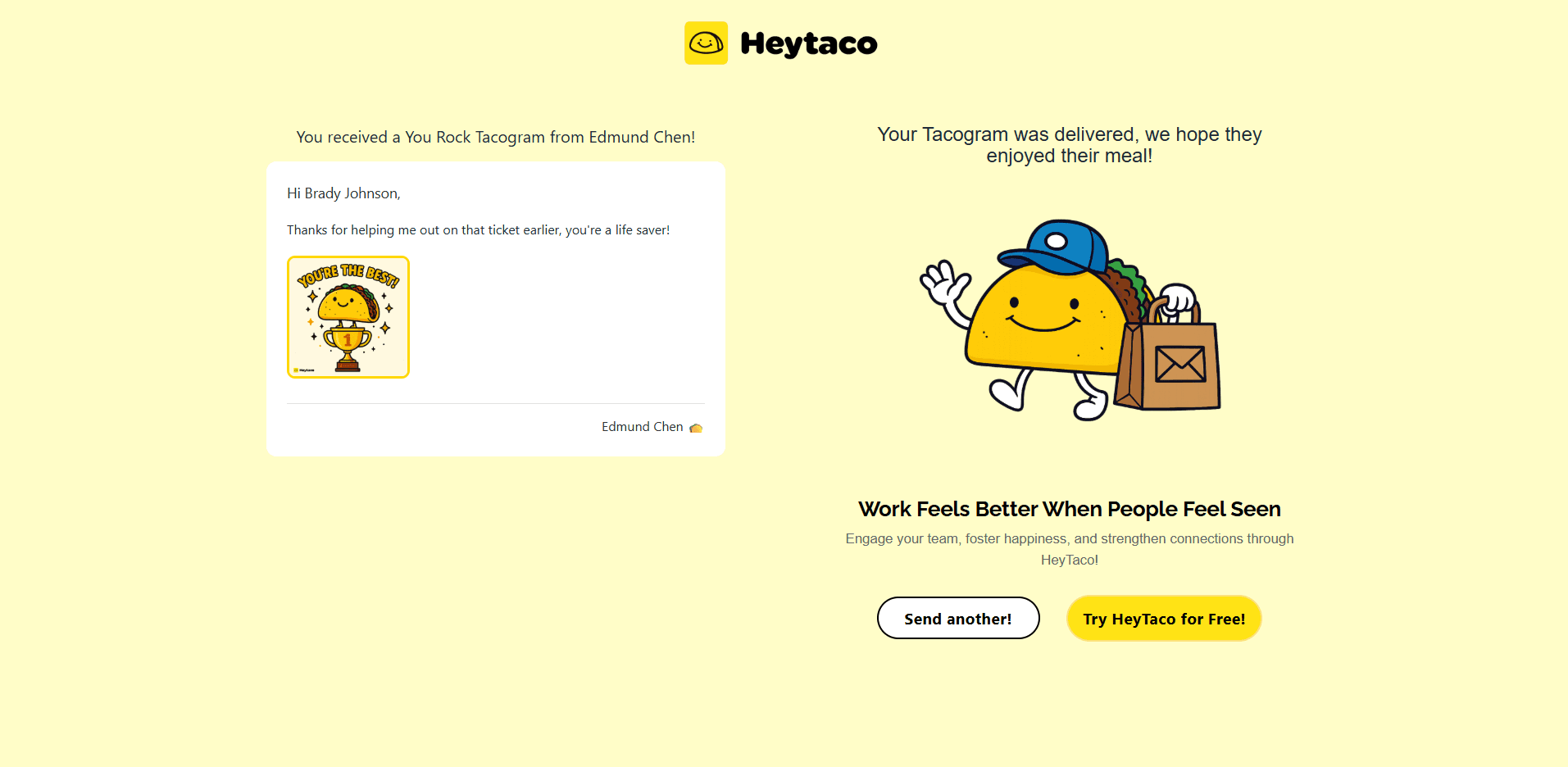The width and height of the screenshot is (1568, 767).
Task: Click 'Your Tacogram was delivered' heading
Action: coord(1070,145)
